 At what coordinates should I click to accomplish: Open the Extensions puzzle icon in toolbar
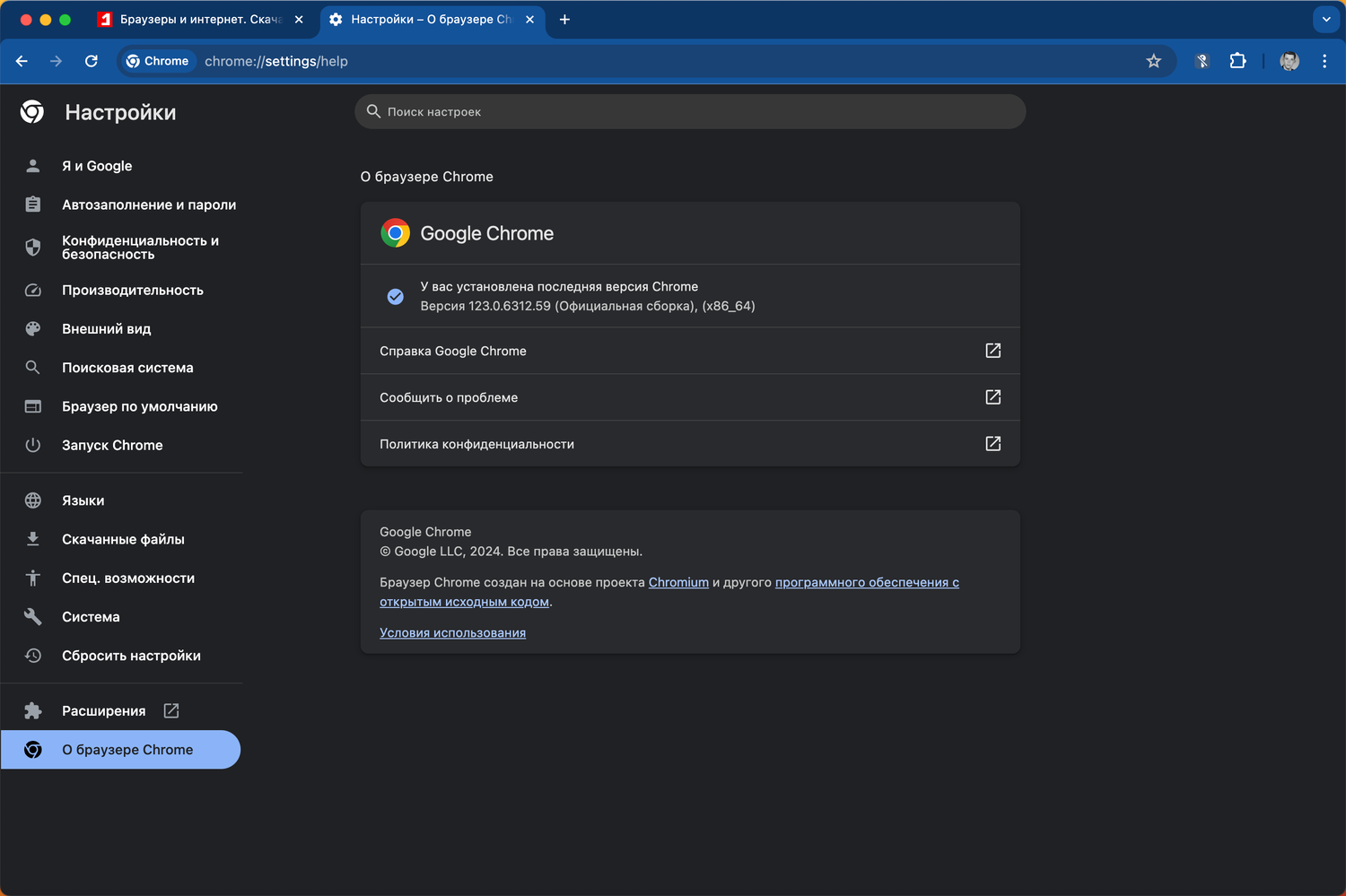coord(1238,61)
